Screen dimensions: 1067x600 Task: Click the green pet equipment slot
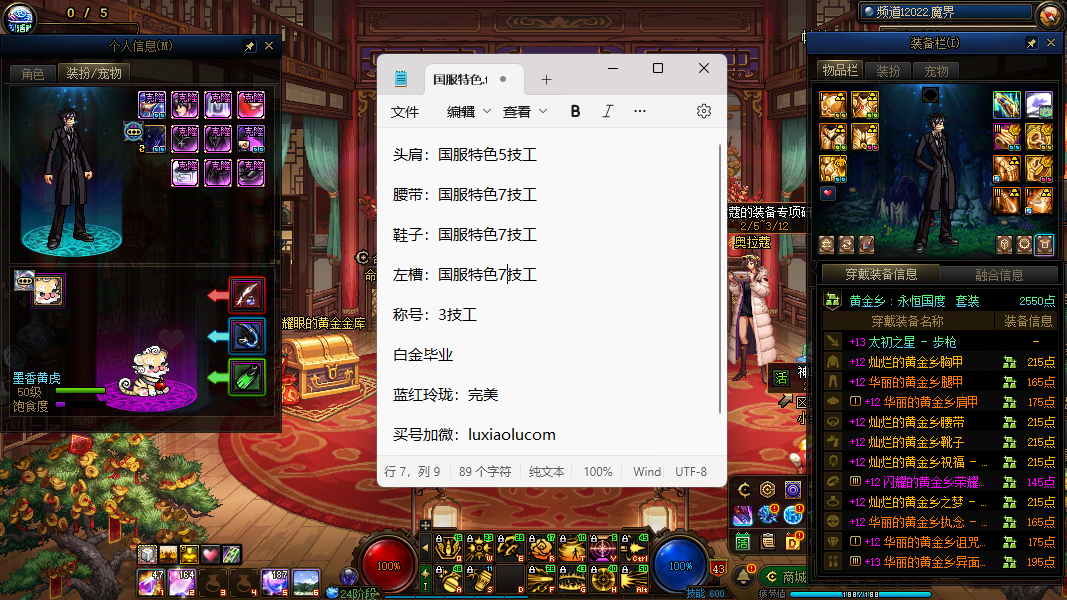247,378
